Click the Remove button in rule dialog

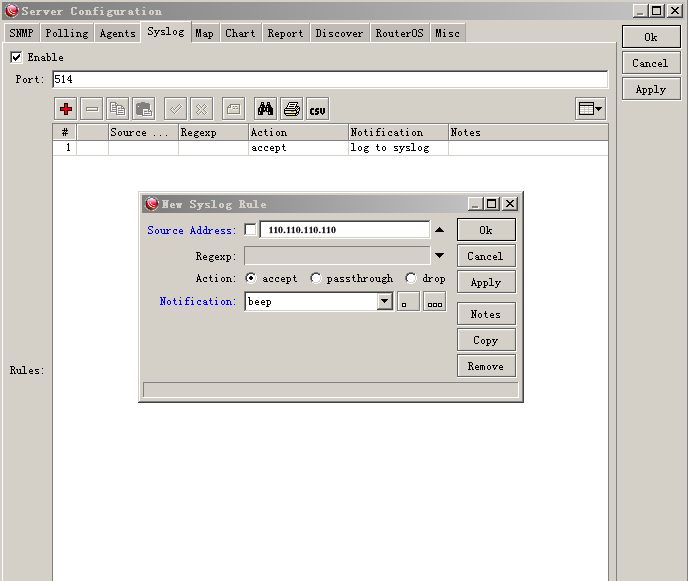(x=486, y=366)
